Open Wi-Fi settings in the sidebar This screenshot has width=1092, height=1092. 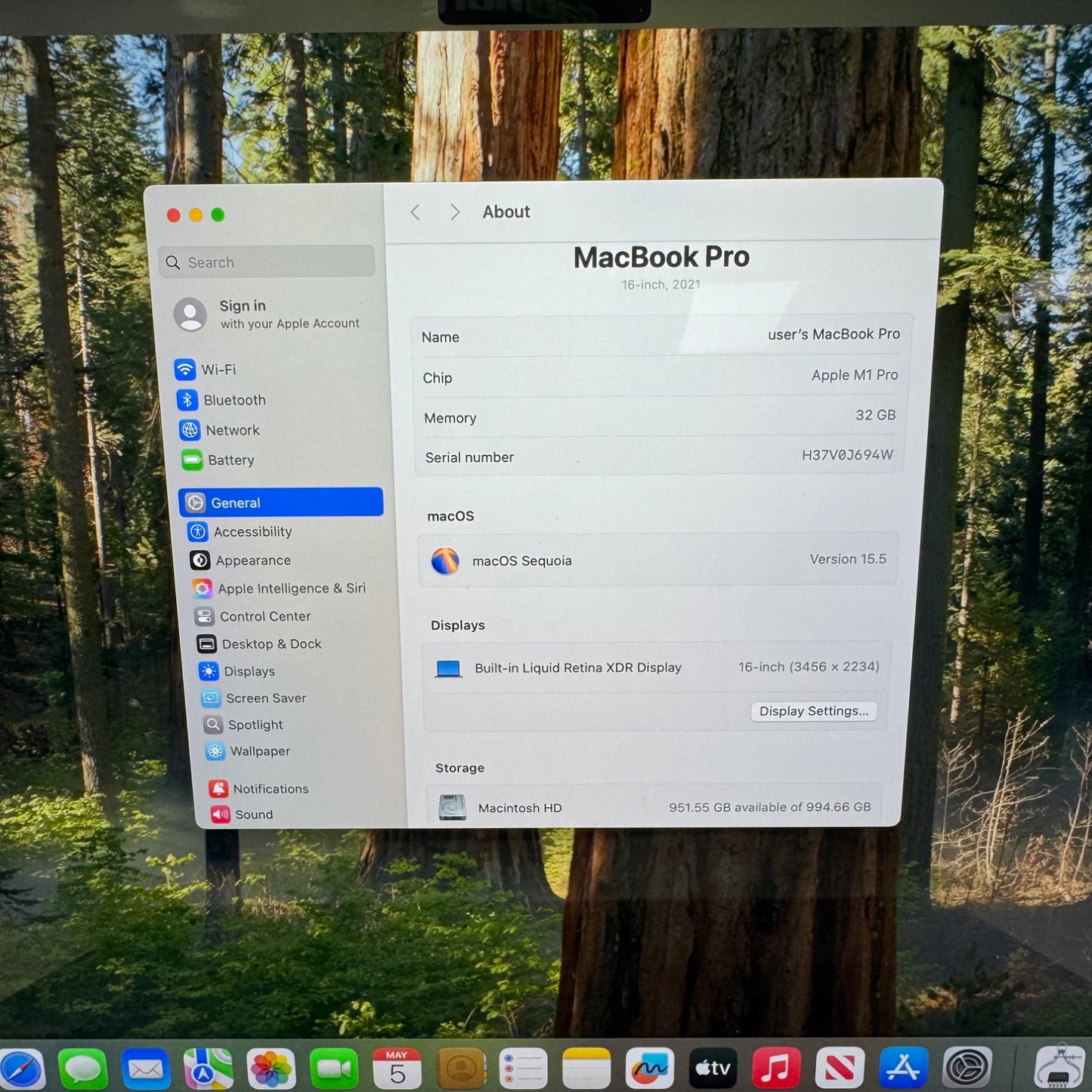click(x=206, y=370)
